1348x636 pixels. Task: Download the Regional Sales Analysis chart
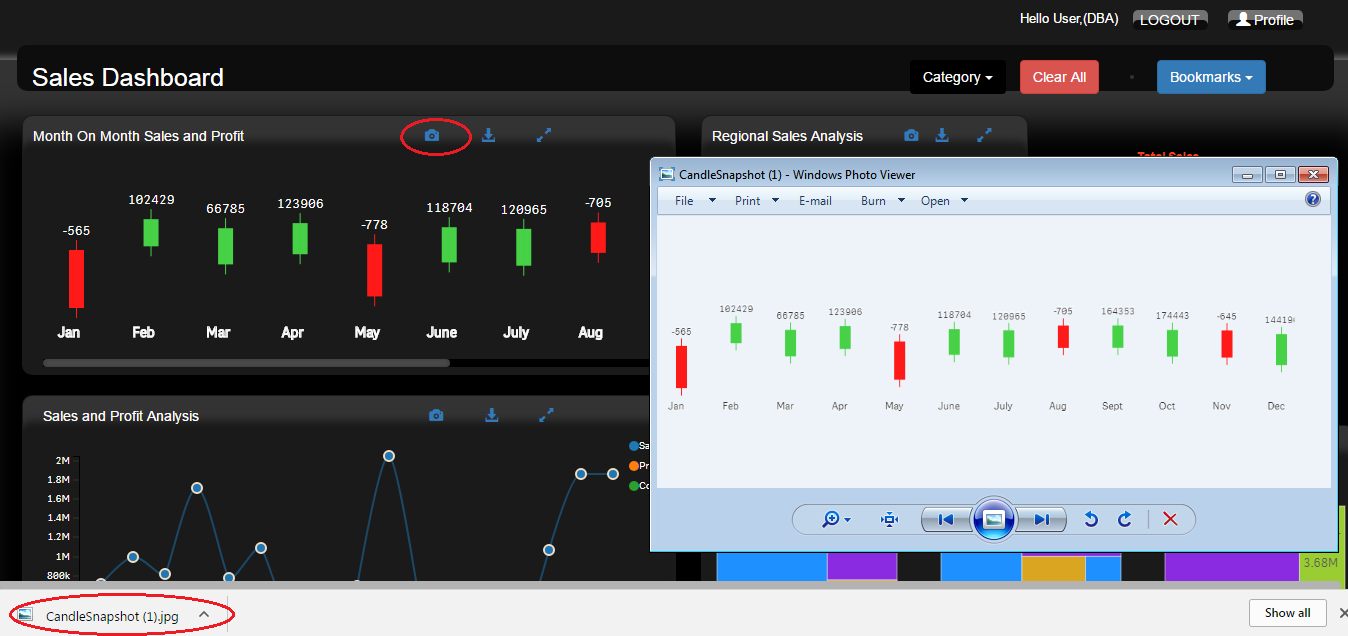(x=942, y=135)
